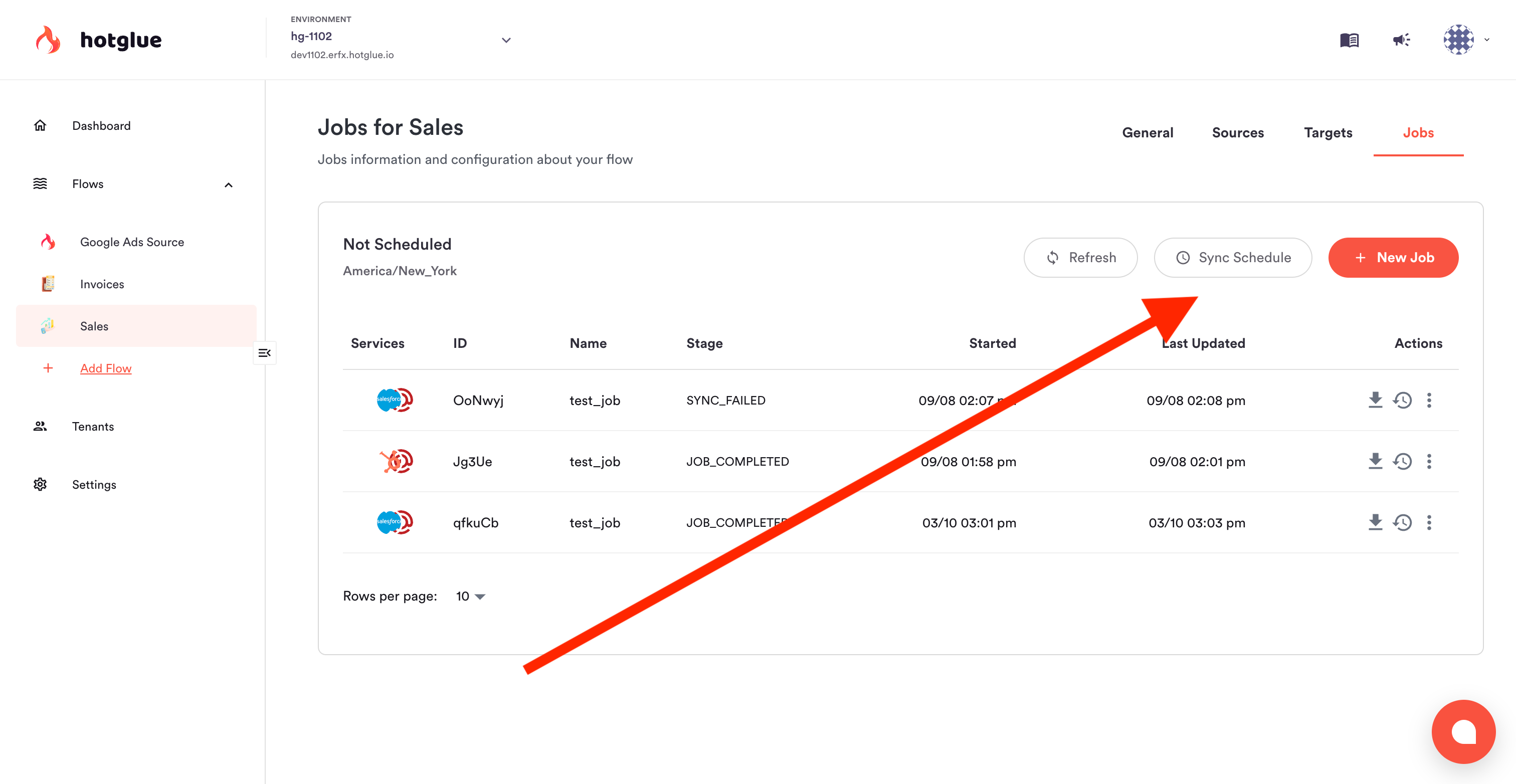The width and height of the screenshot is (1516, 784).
Task: Open the chat support bubble
Action: coord(1463,731)
